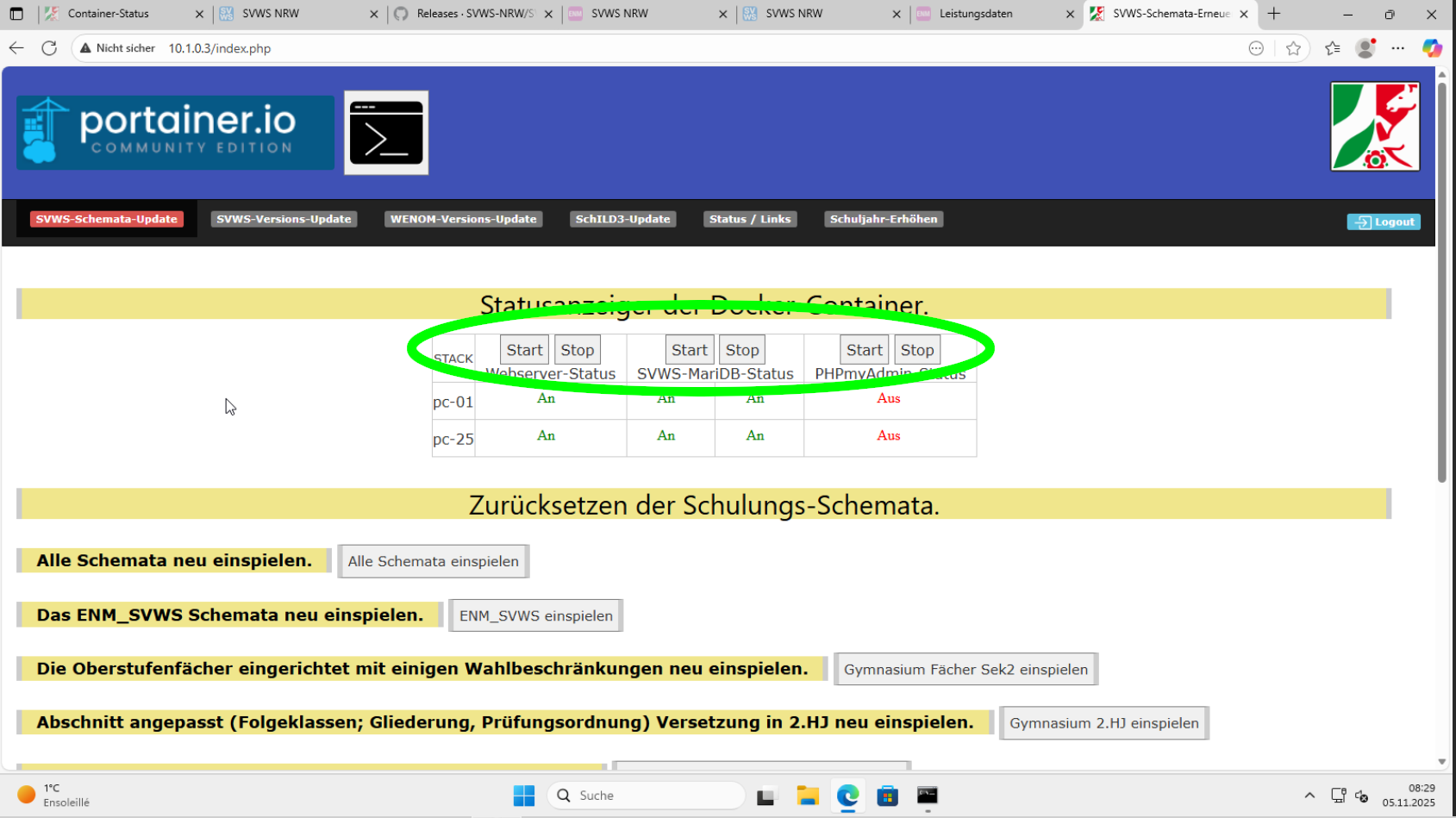Click the taskbar Suche search box
This screenshot has width=1456, height=818.
[x=646, y=796]
